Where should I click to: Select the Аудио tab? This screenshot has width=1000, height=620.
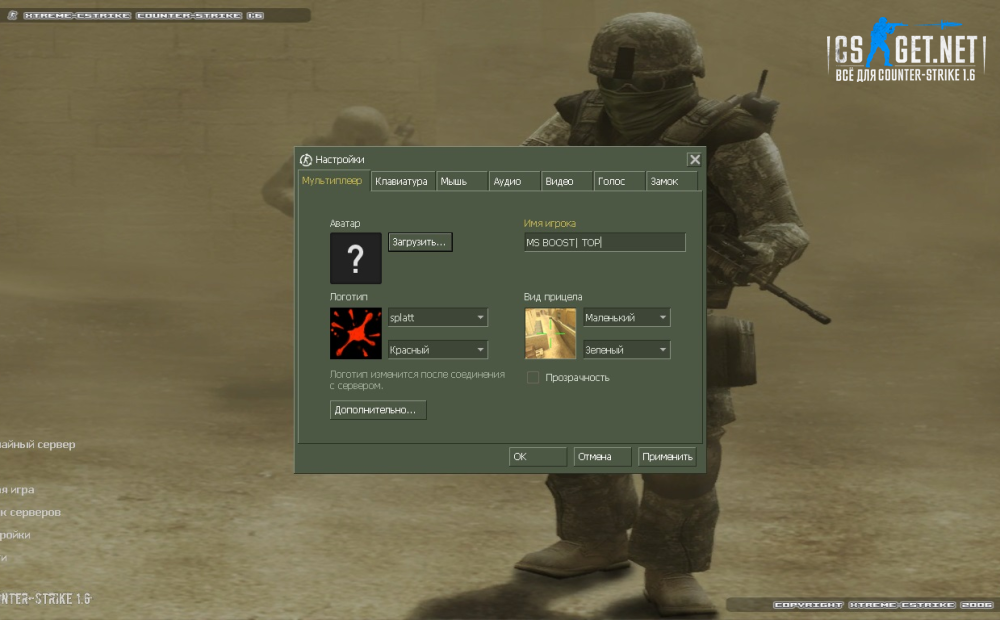click(x=515, y=181)
